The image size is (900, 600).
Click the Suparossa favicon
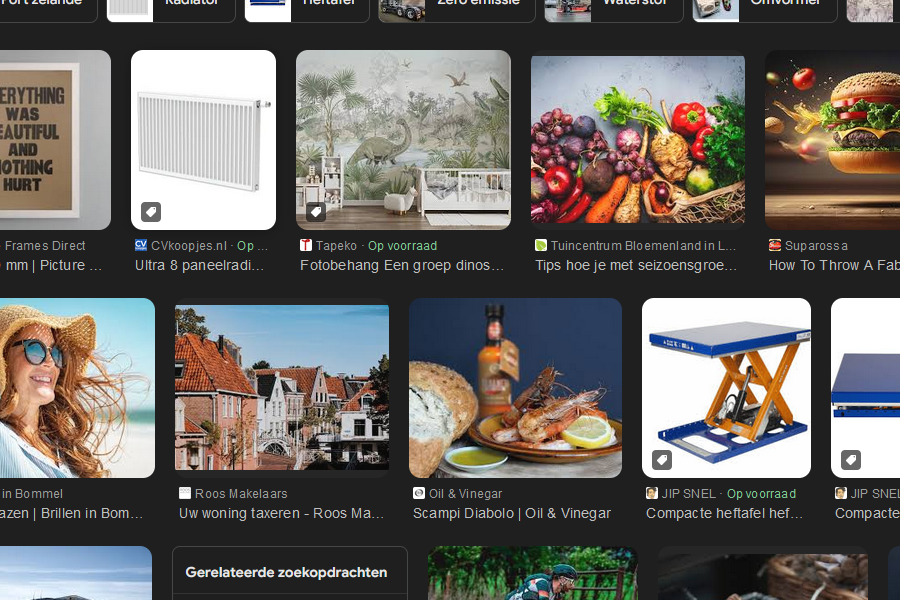pyautogui.click(x=775, y=245)
